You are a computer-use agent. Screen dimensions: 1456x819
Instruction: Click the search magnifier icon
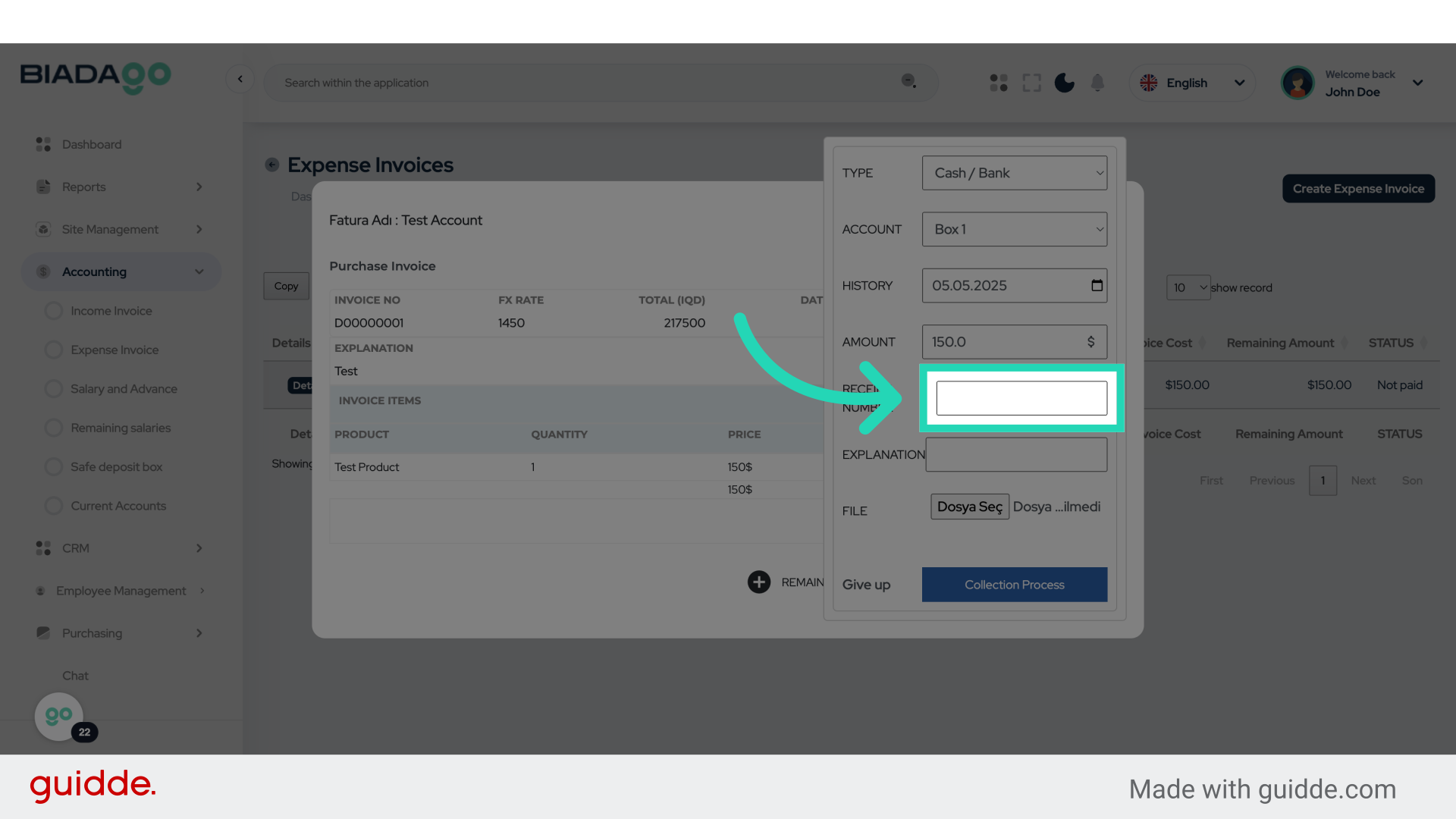[908, 81]
